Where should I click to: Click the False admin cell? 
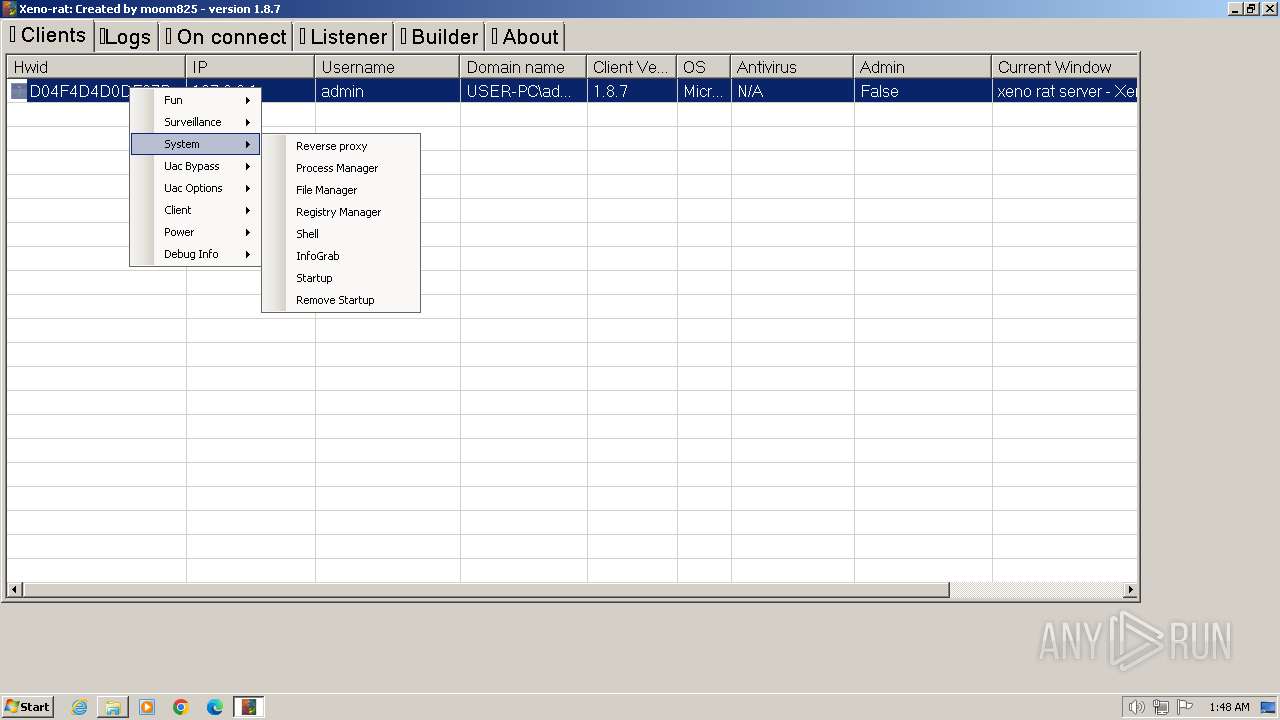[x=923, y=91]
